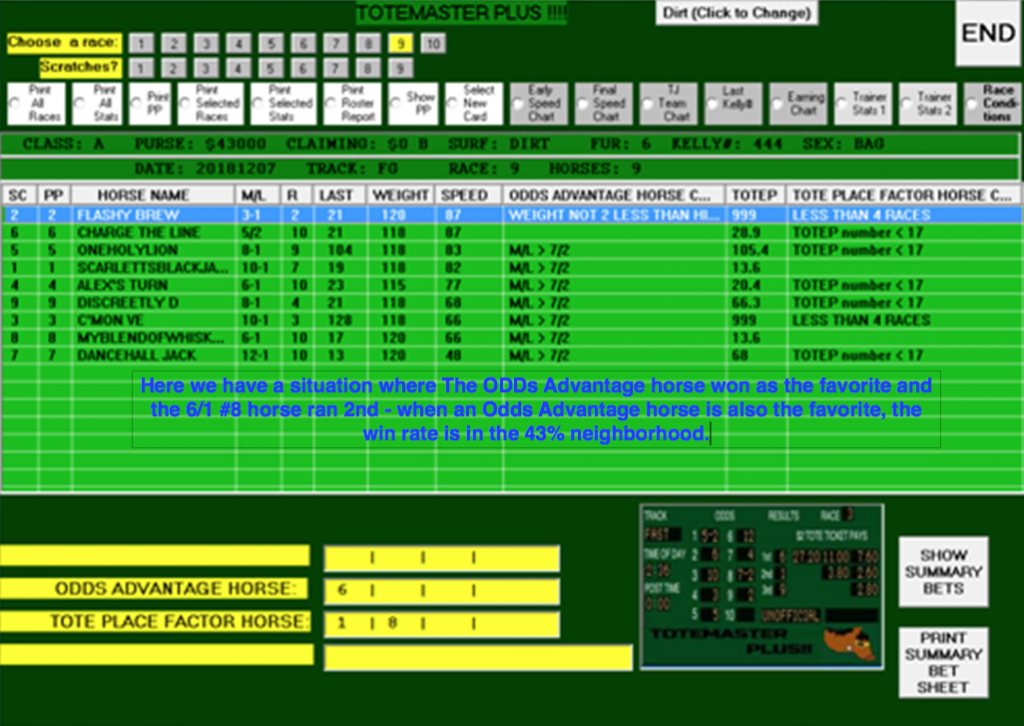This screenshot has height=726, width=1024.
Task: Click PRINT SUMMARY BET SHEET
Action: tap(944, 661)
